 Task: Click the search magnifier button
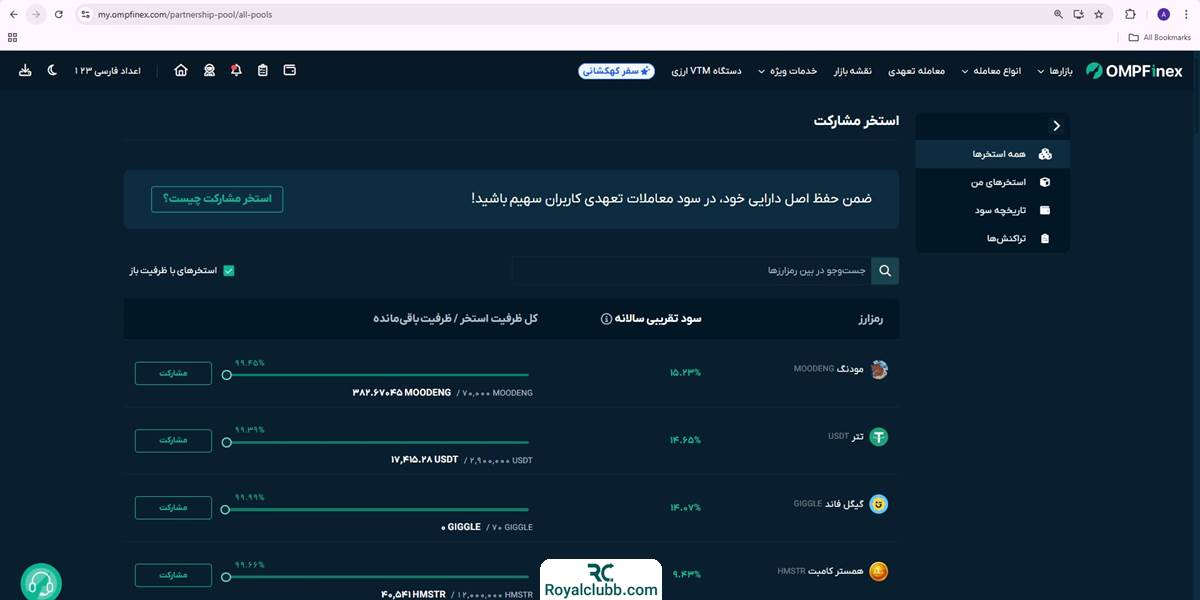point(885,271)
